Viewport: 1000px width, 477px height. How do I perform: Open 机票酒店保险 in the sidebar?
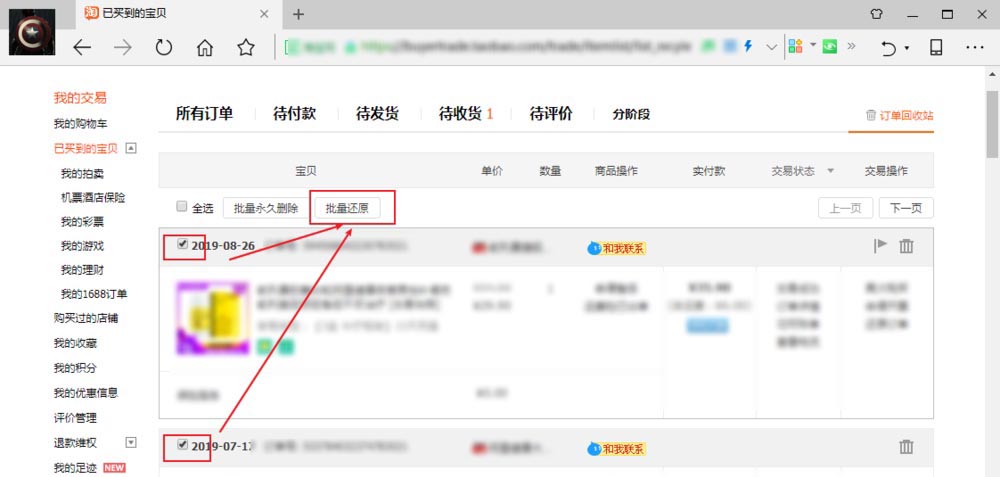coord(93,198)
